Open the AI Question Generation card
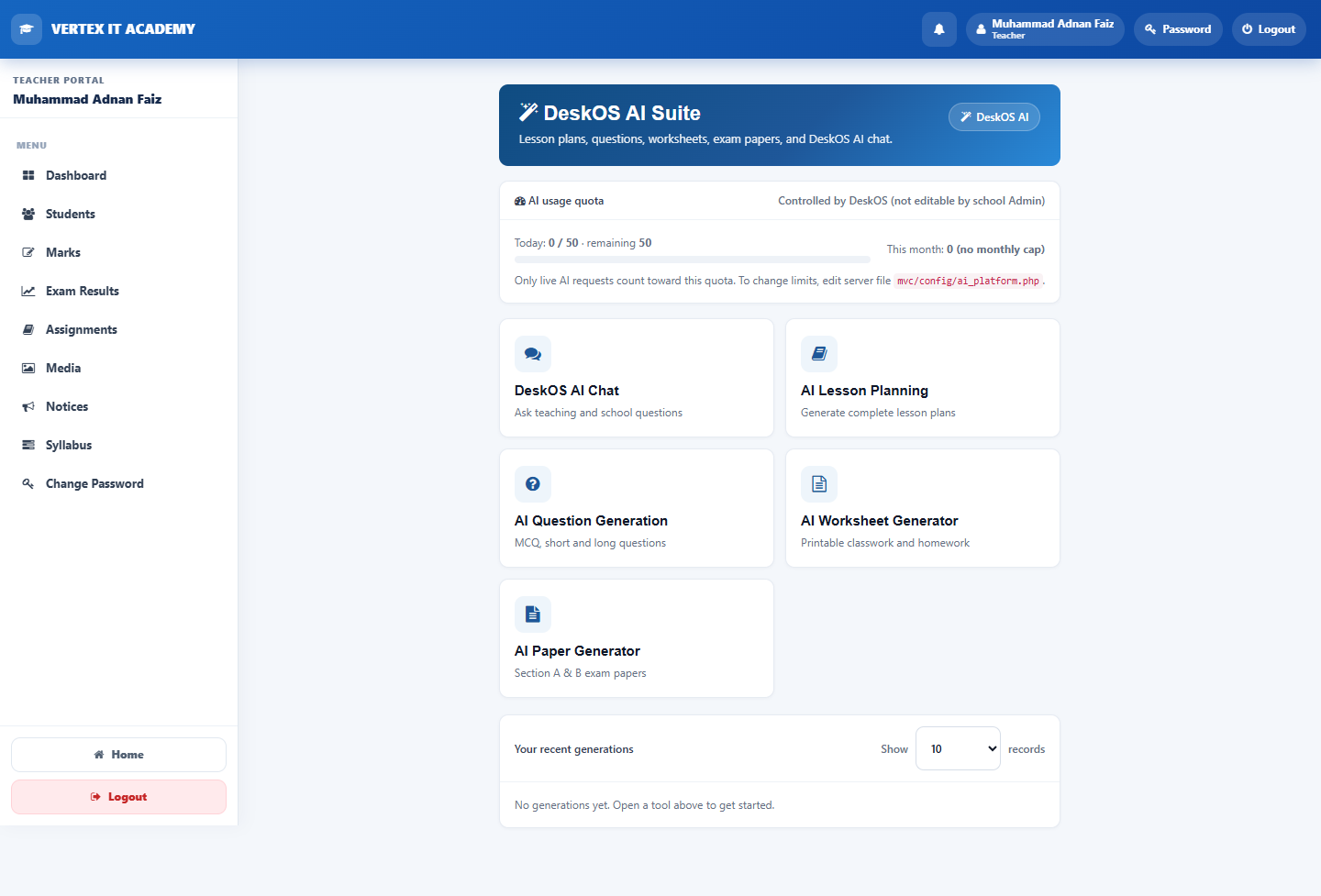The height and width of the screenshot is (896, 1321). (637, 508)
